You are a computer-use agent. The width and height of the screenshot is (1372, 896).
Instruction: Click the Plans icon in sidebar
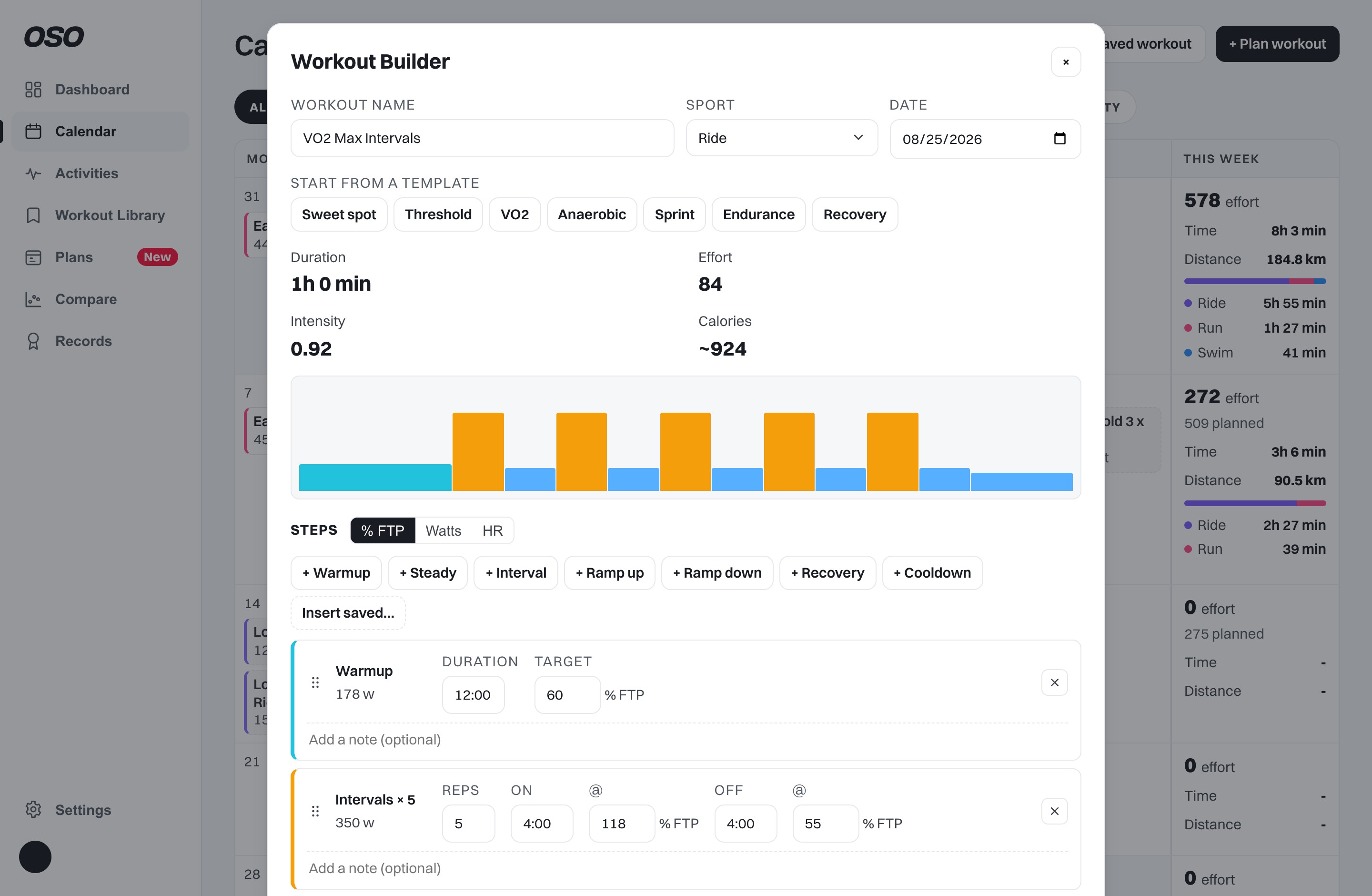click(x=33, y=257)
